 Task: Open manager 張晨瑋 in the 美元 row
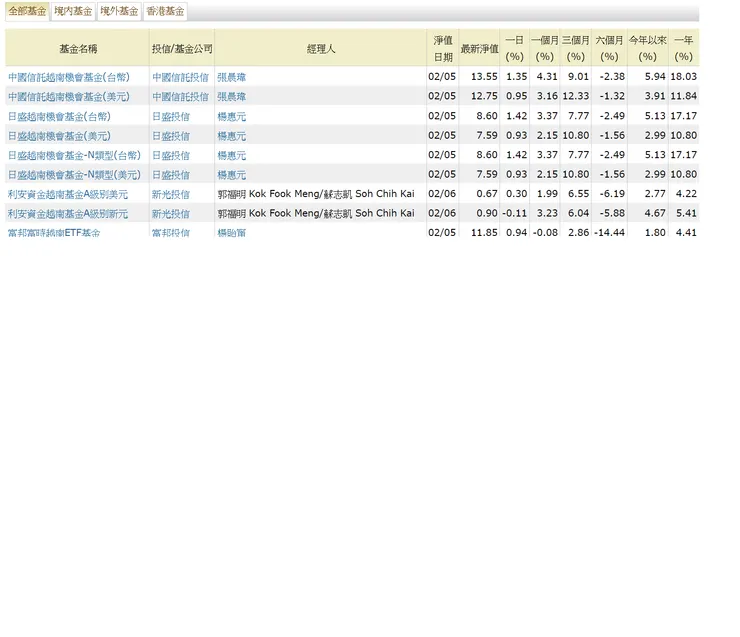tap(232, 97)
